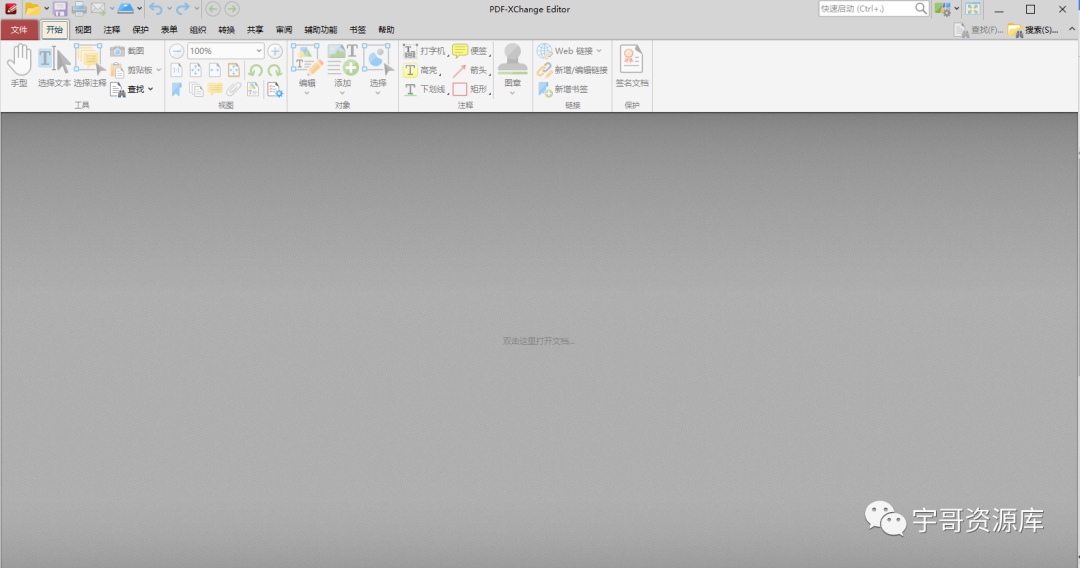Rotate view counterclockwise with green arrow
The height and width of the screenshot is (568, 1080).
click(x=256, y=70)
